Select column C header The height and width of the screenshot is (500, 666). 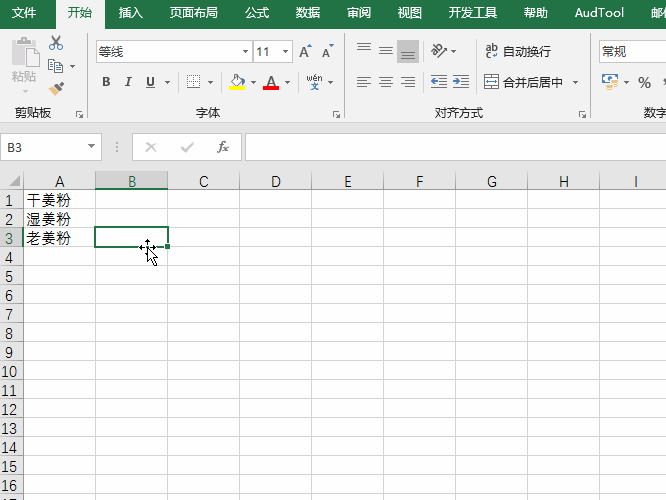pos(203,181)
